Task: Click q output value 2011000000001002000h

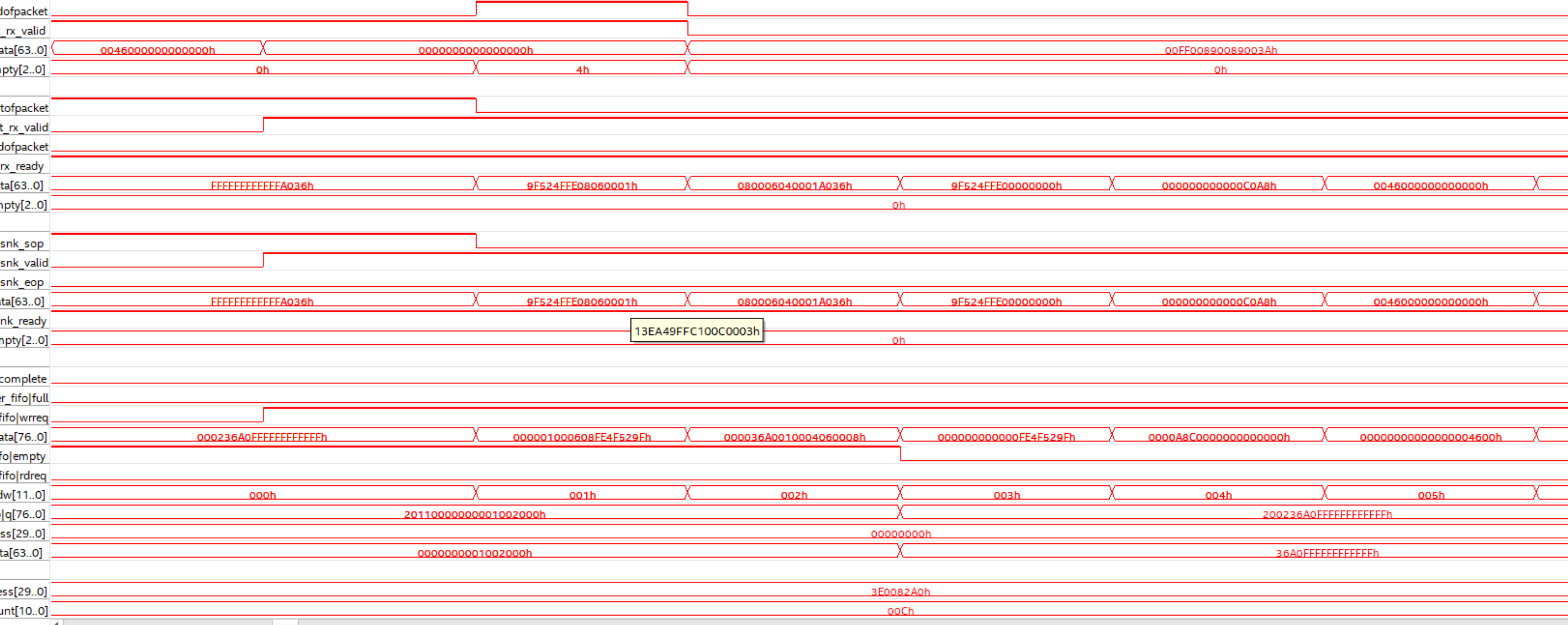Action: click(475, 515)
